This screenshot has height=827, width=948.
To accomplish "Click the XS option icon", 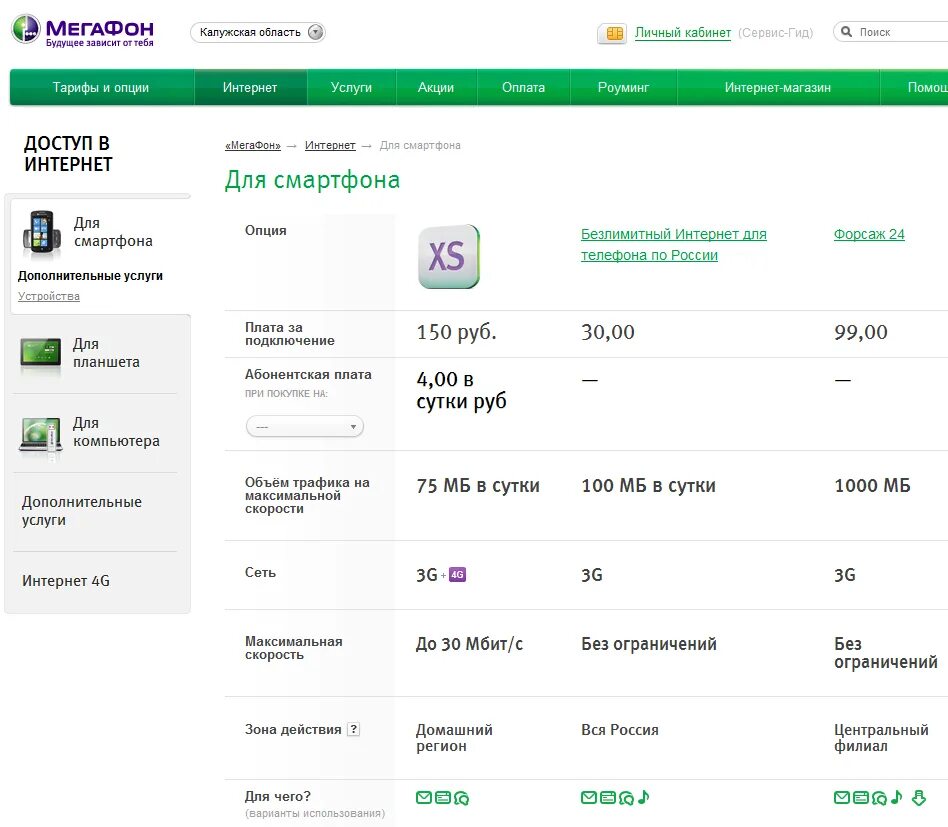I will 449,256.
